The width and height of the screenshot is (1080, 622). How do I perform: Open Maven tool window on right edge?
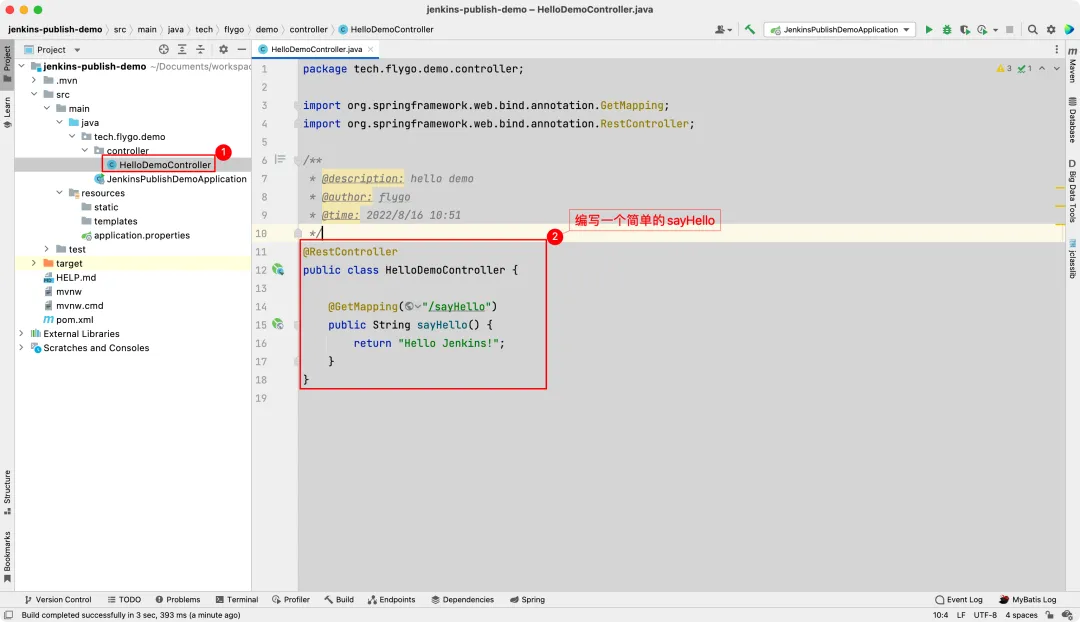pos(1072,65)
